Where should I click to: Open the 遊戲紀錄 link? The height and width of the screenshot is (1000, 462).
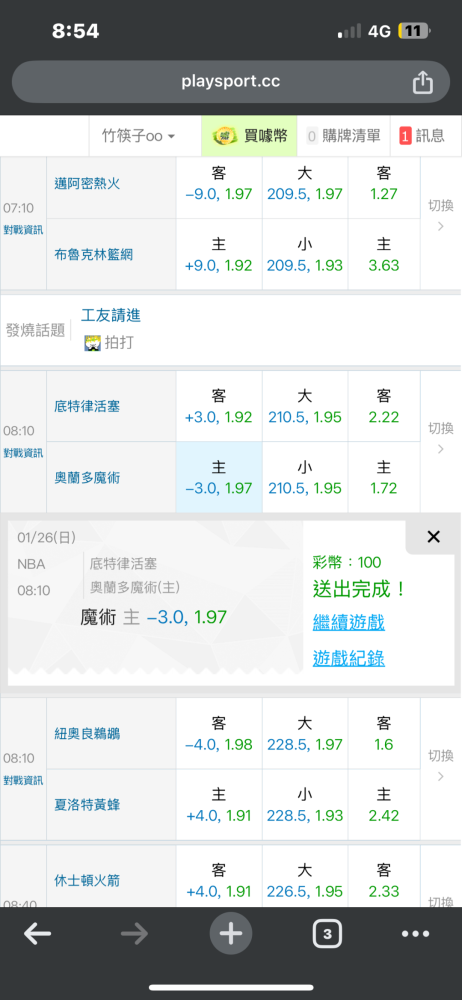[x=348, y=658]
